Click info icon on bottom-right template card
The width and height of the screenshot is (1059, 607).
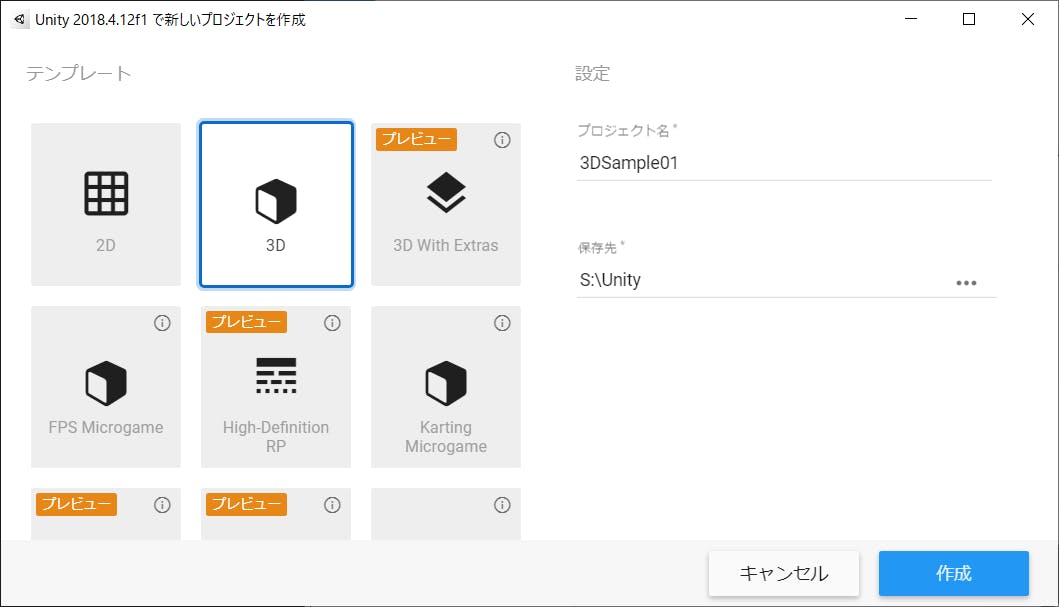502,504
